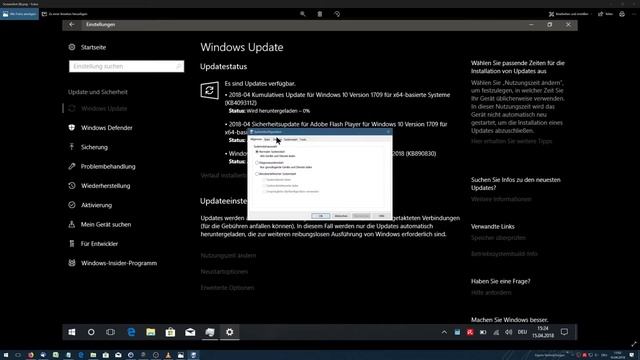Click the Betriebssystembuild-Info link
This screenshot has width=640, height=360.
click(504, 254)
